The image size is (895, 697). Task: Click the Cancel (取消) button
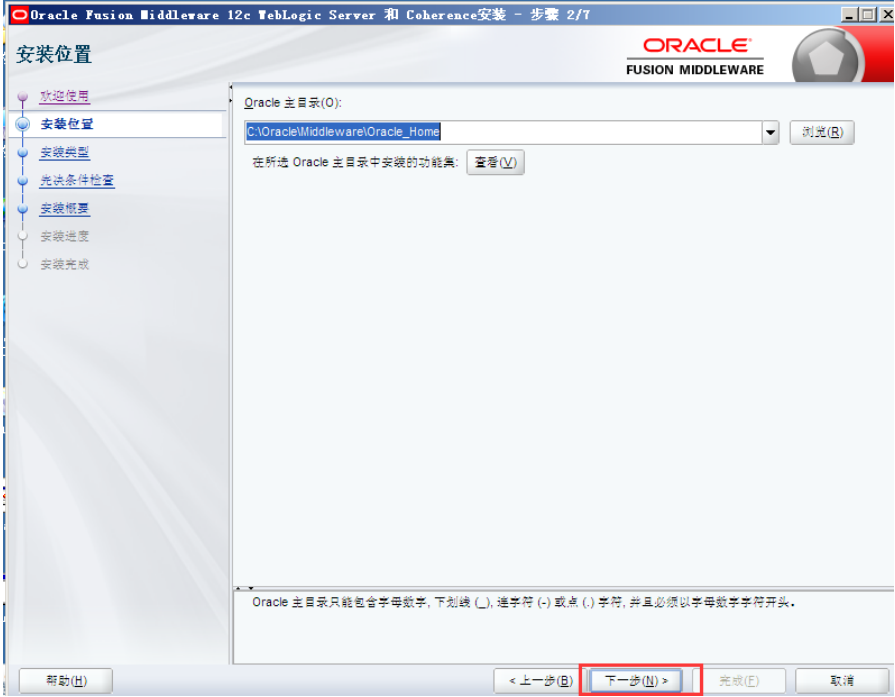pos(841,680)
